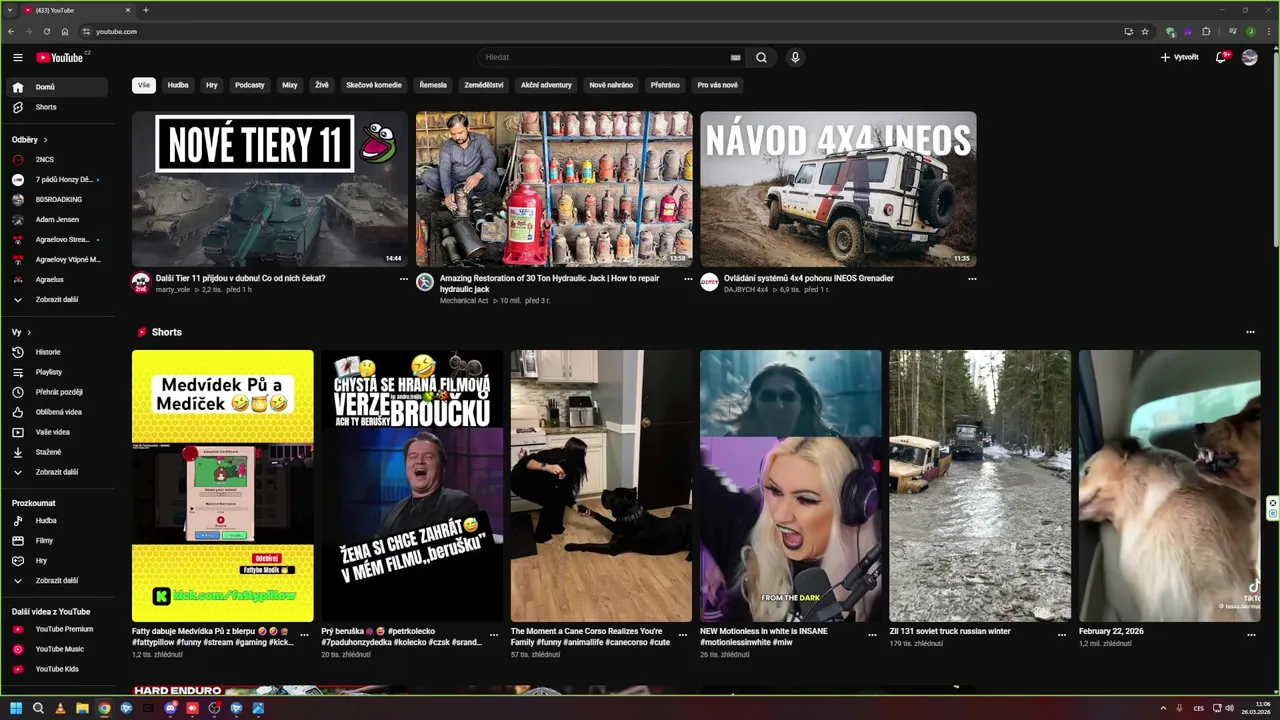The image size is (1280, 720).
Task: Click the Mechanical Act channel name
Action: point(464,301)
